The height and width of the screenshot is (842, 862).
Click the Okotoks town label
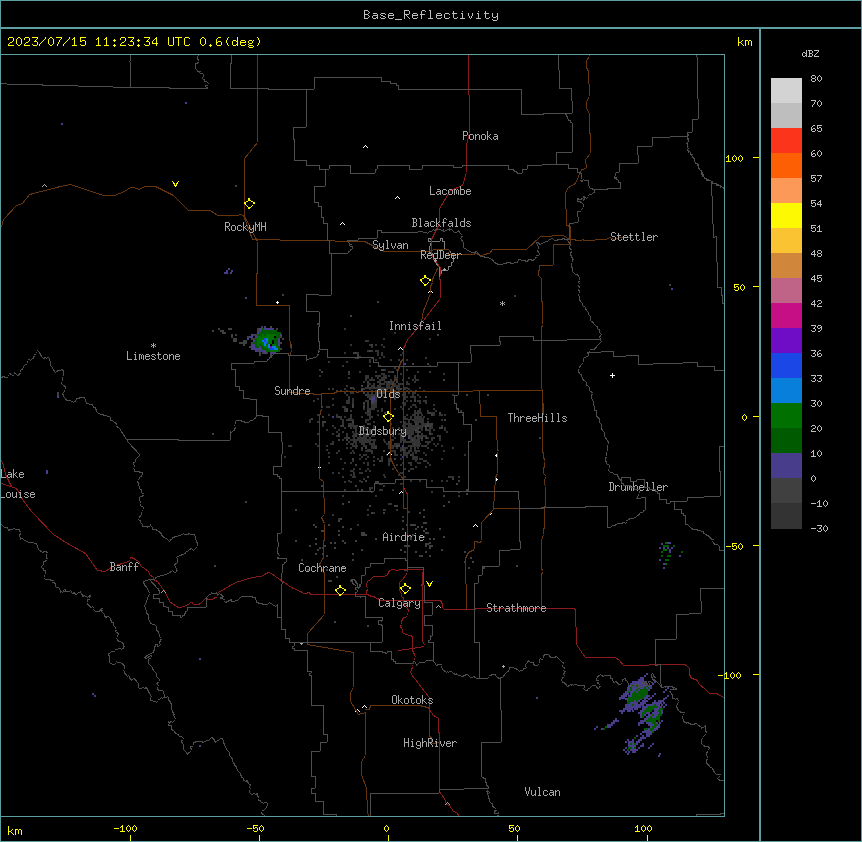412,700
